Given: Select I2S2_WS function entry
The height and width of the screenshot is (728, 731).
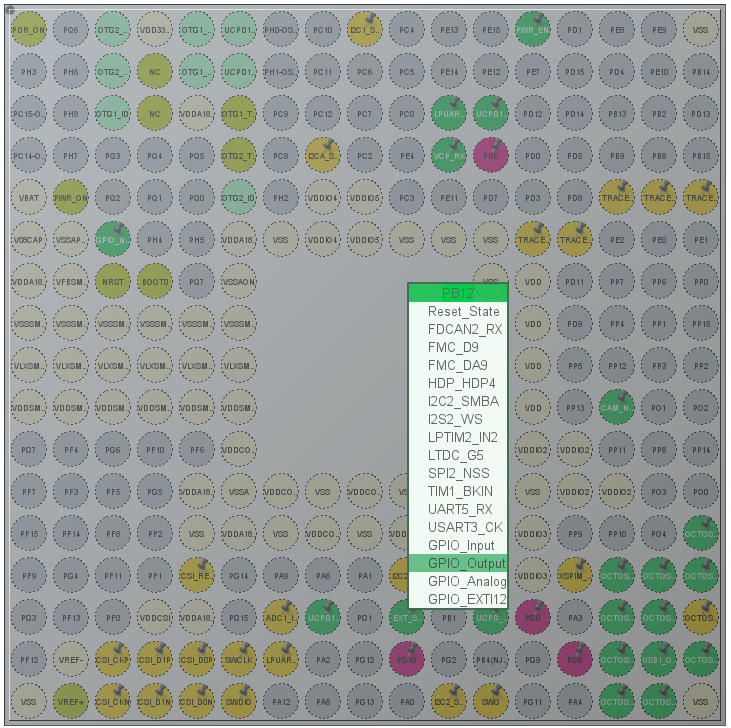Looking at the screenshot, I should 458,419.
